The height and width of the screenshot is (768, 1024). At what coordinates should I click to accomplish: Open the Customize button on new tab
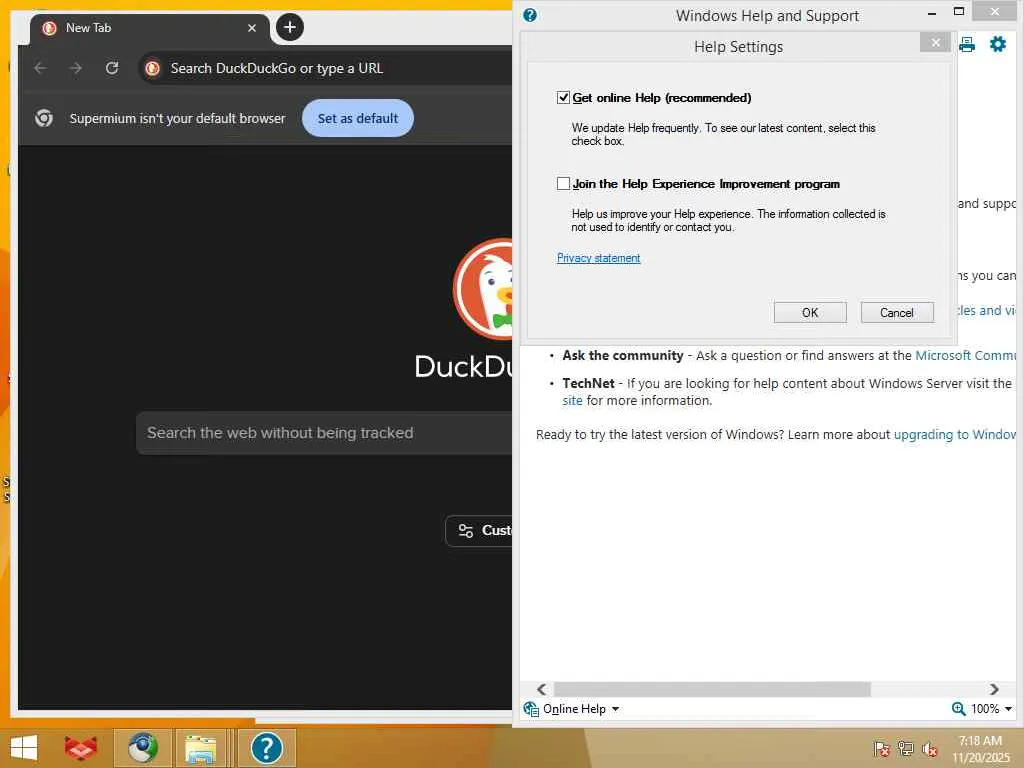coord(479,531)
